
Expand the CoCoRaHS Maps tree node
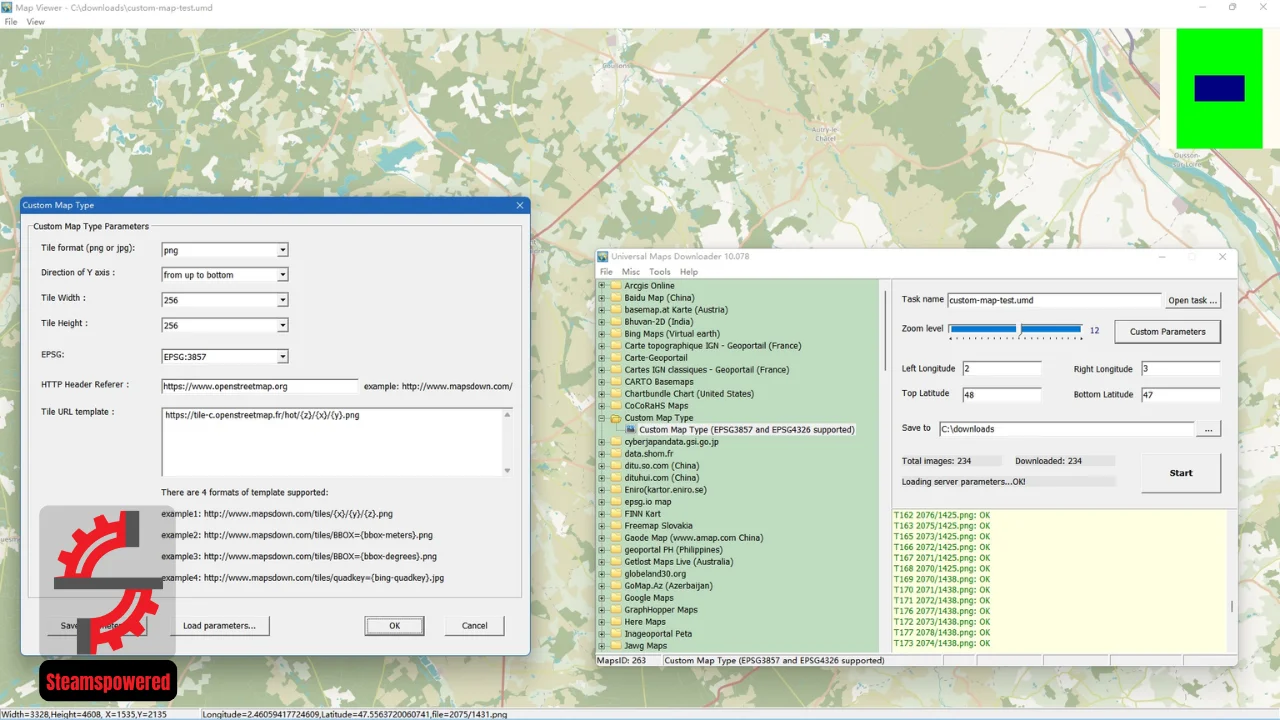[602, 406]
